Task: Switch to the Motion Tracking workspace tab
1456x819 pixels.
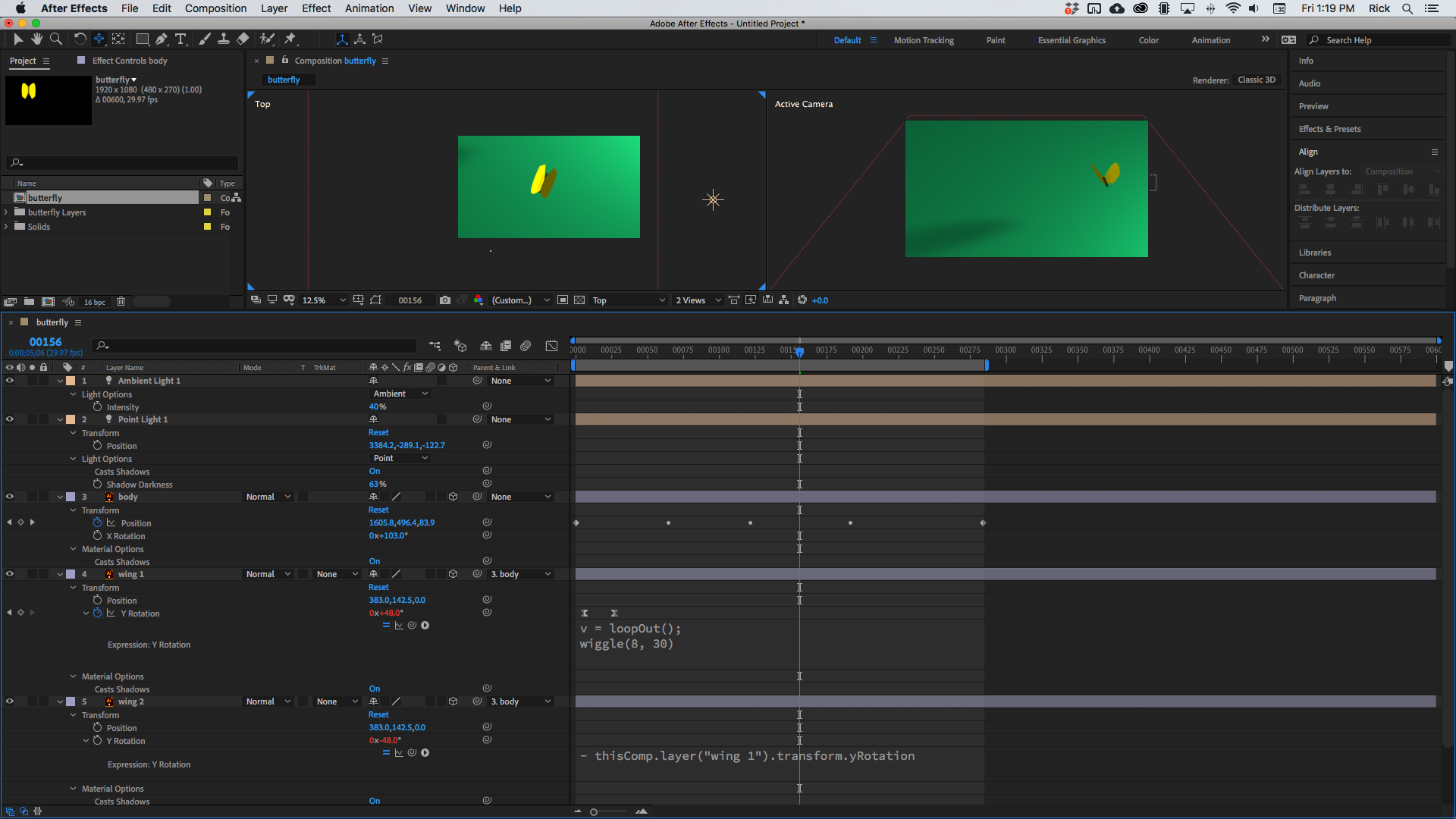Action: pos(924,39)
